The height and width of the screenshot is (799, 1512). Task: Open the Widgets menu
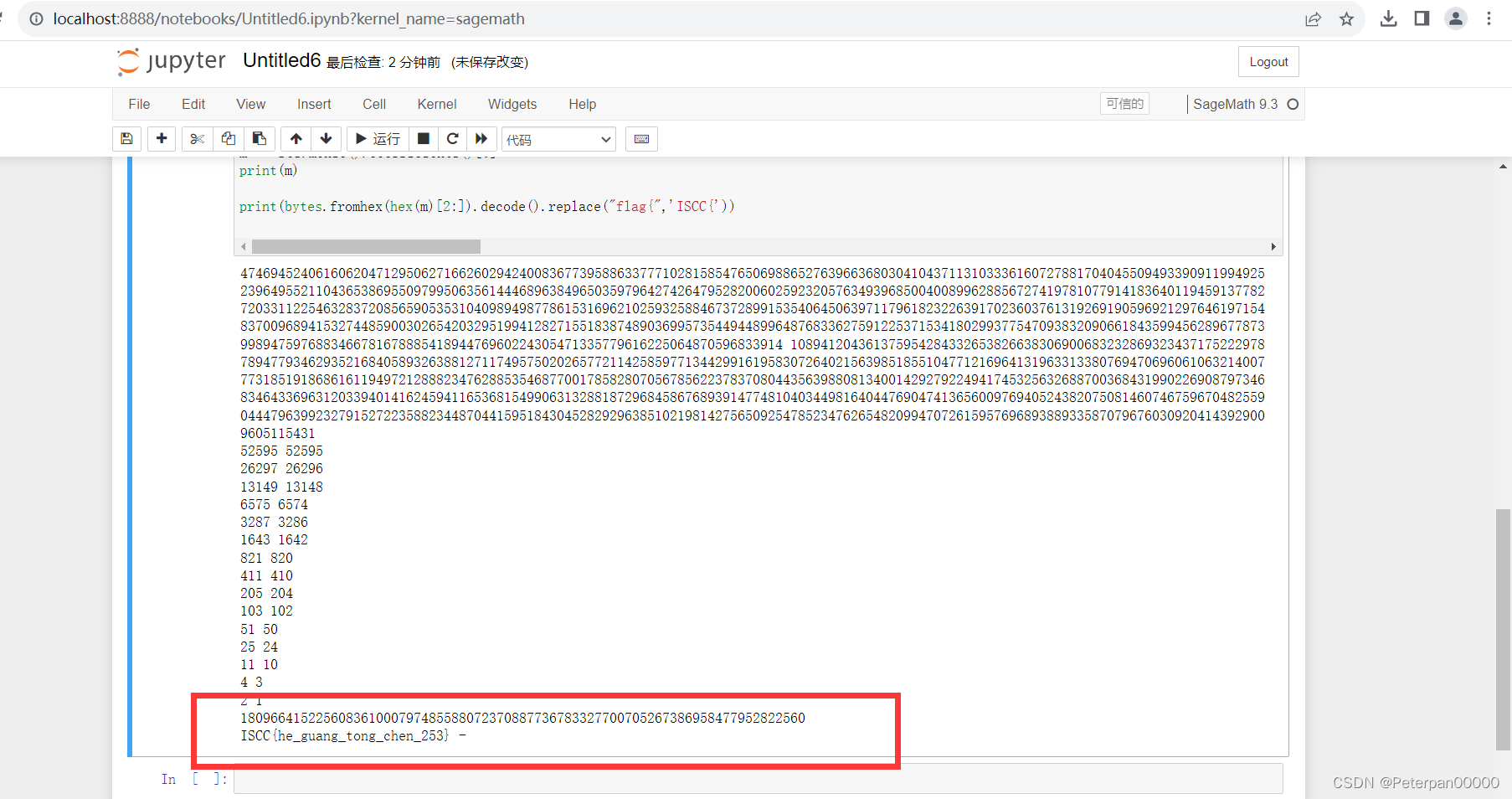click(512, 104)
